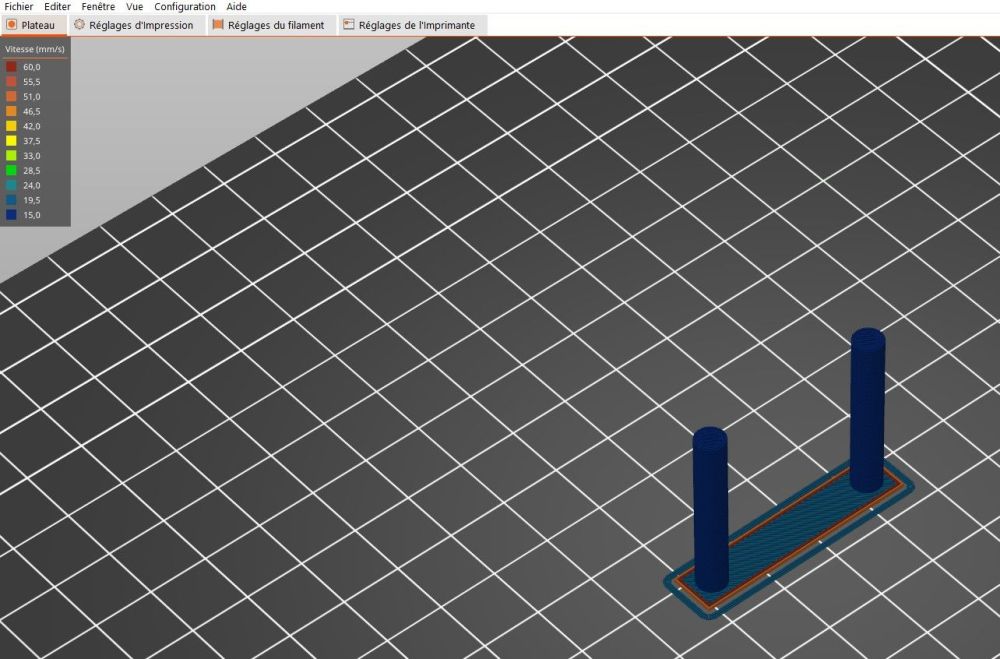The image size is (1000, 659).
Task: Click the Plateau tab icon
Action: click(x=11, y=25)
